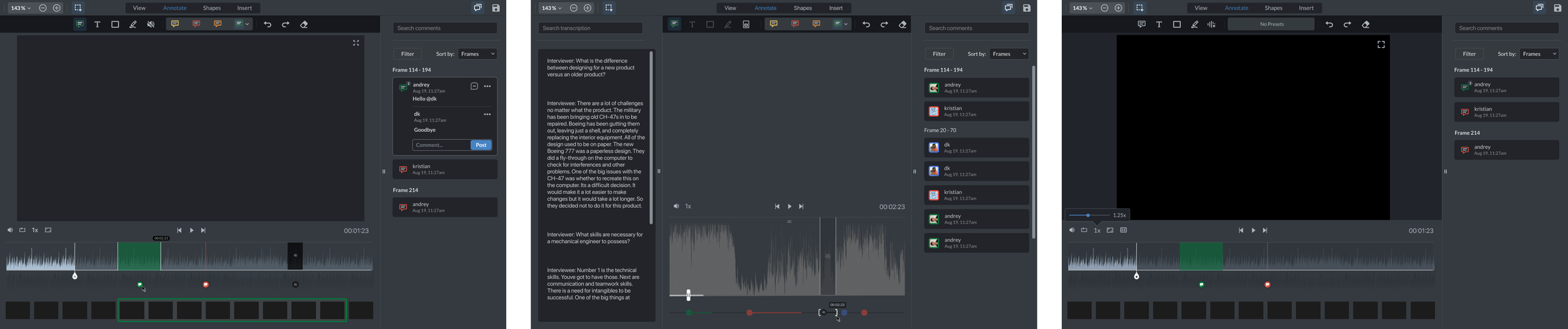Zoom out with minus icon in left window

43,8
